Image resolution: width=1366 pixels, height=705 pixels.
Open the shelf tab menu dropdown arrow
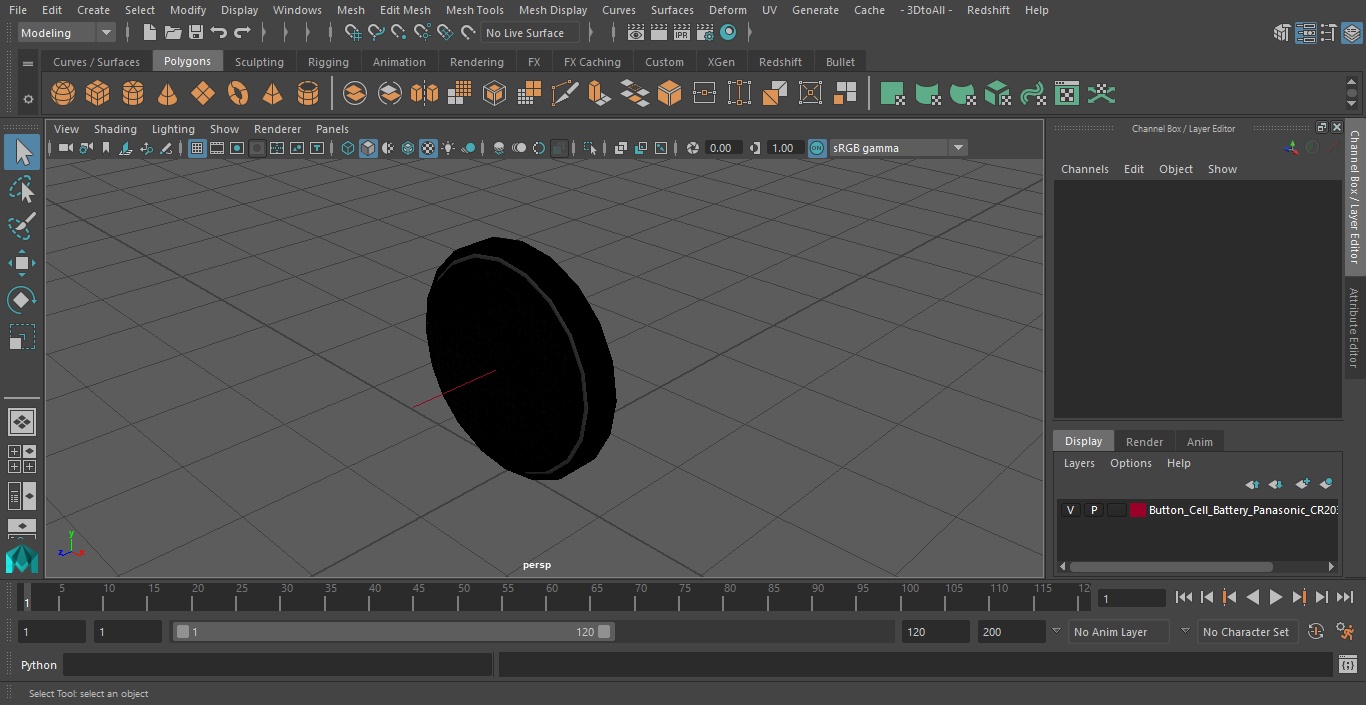28,62
